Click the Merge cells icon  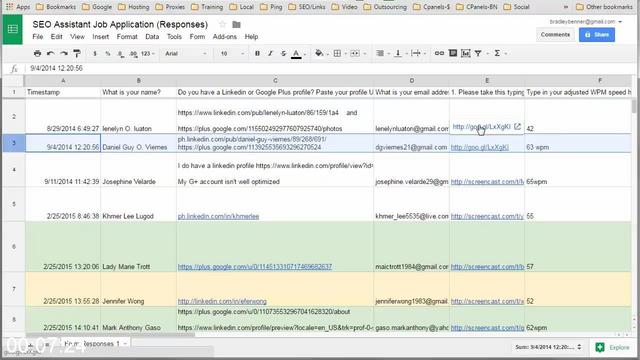355,53
